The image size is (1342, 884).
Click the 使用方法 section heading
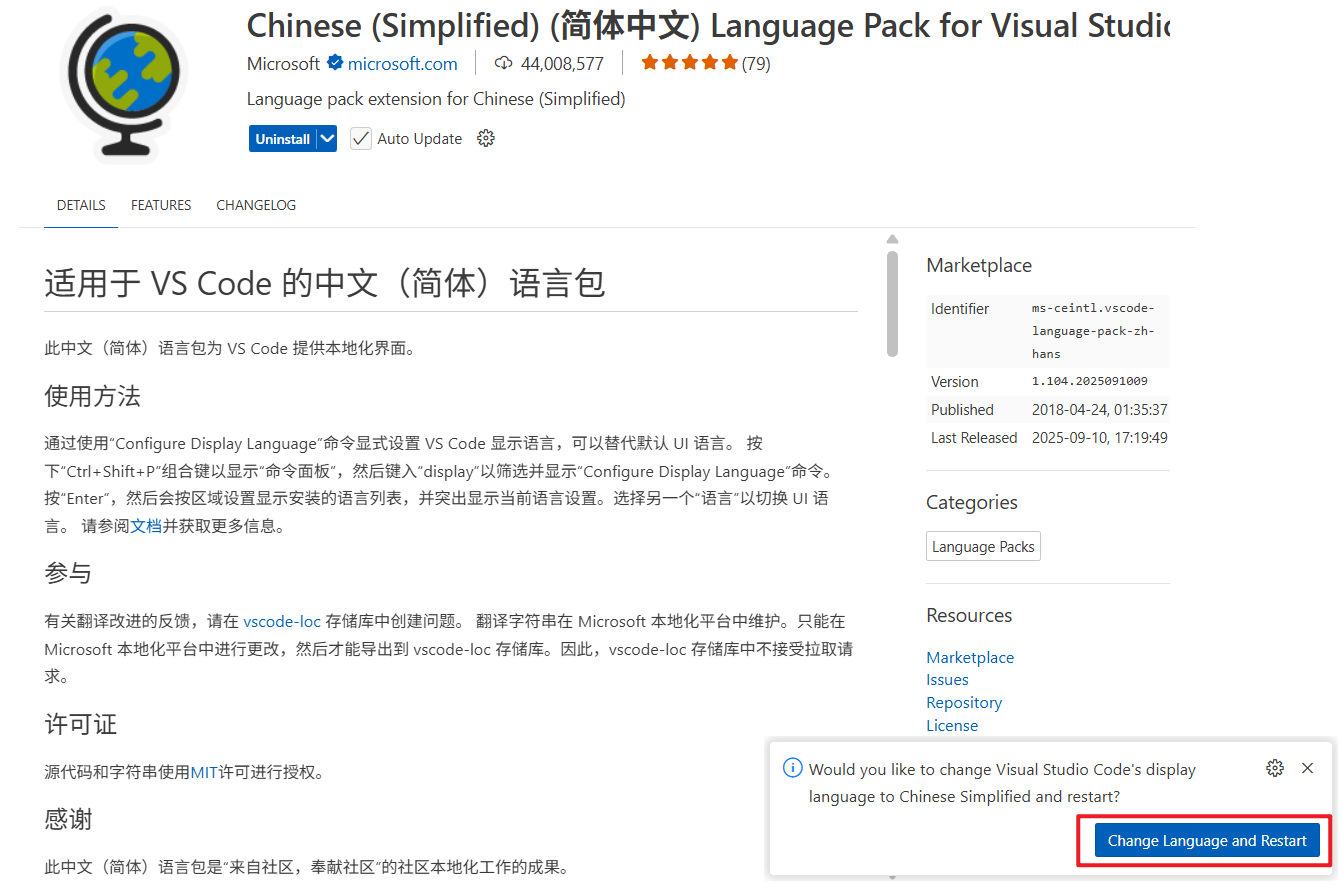(x=92, y=396)
